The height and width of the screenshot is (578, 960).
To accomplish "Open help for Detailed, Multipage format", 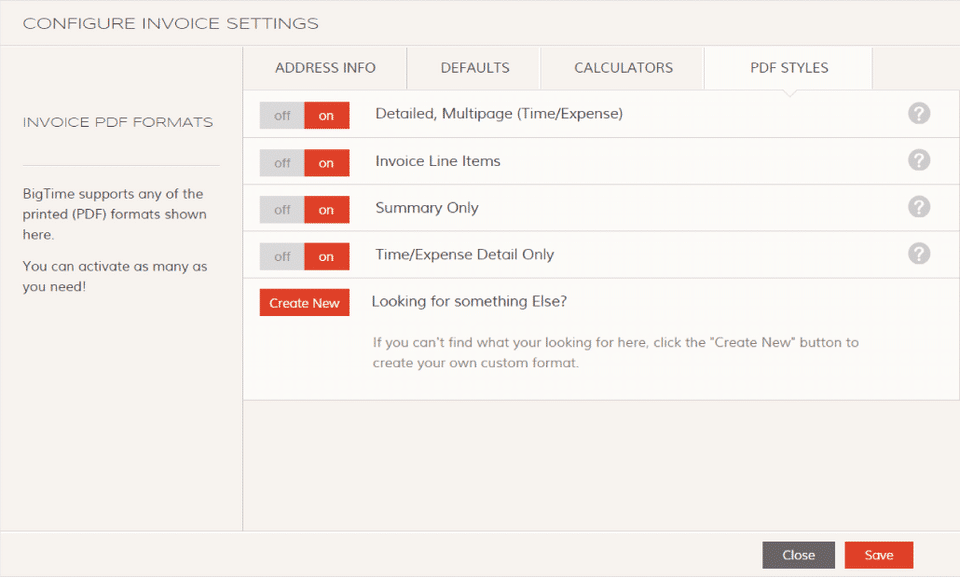I will point(918,113).
